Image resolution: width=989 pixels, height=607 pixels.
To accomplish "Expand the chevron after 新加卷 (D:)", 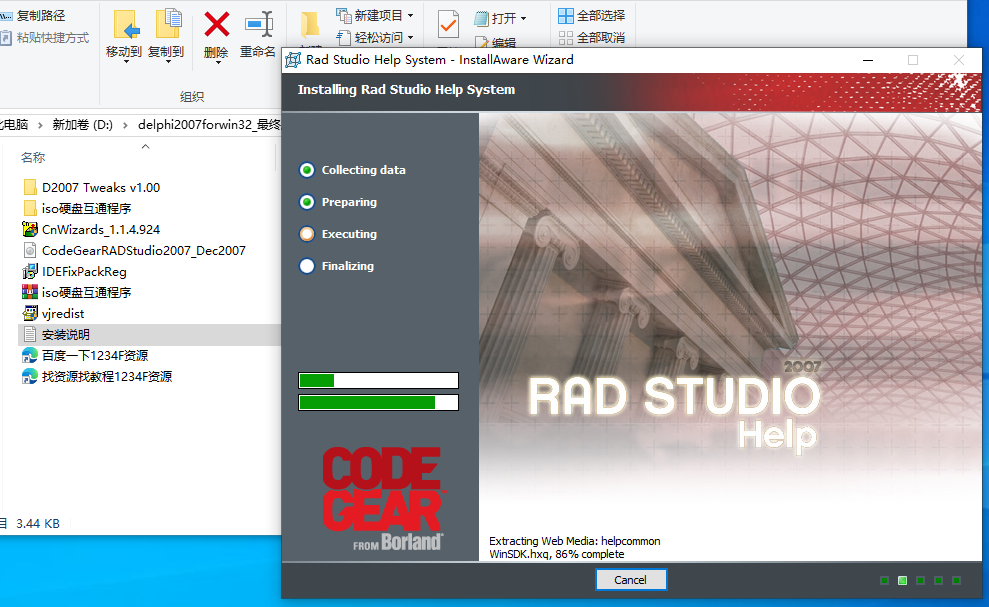I will pyautogui.click(x=125, y=125).
